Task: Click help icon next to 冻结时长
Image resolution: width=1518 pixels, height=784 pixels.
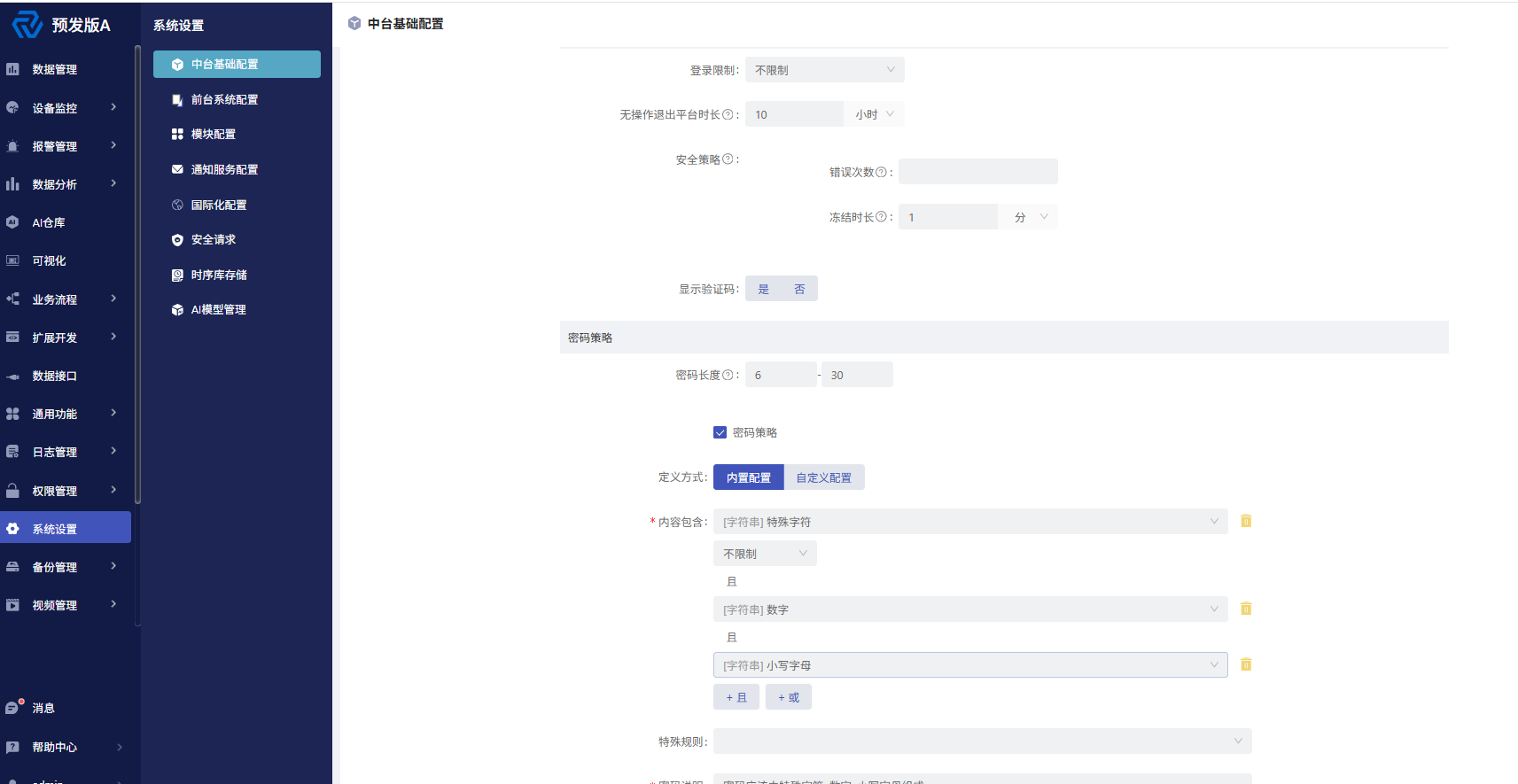Action: 881,216
